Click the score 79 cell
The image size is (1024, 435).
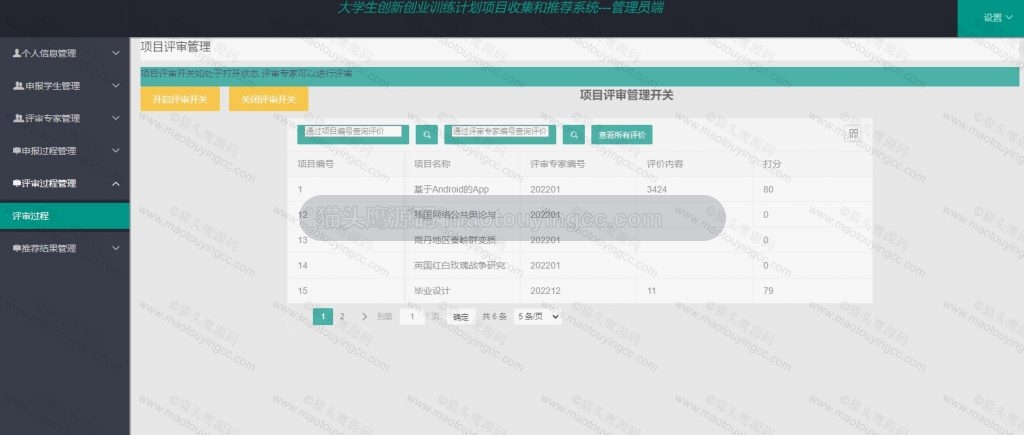(812, 291)
